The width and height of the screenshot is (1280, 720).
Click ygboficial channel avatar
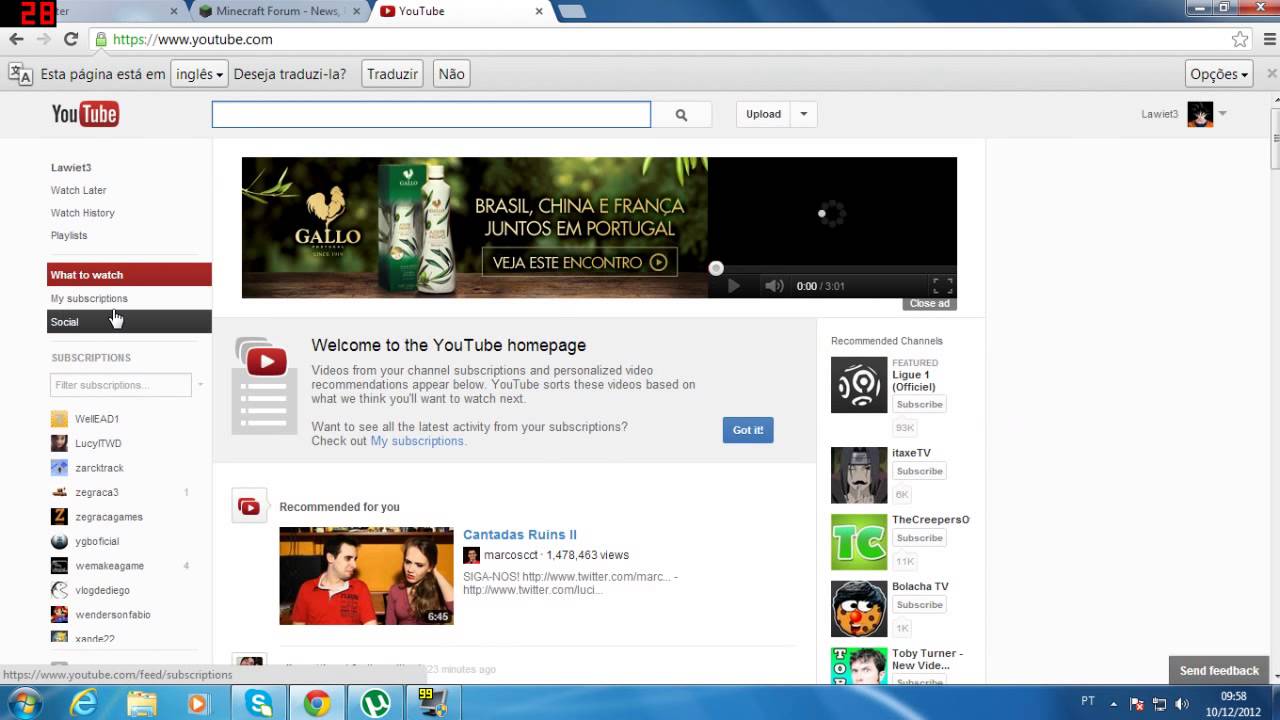coord(60,541)
